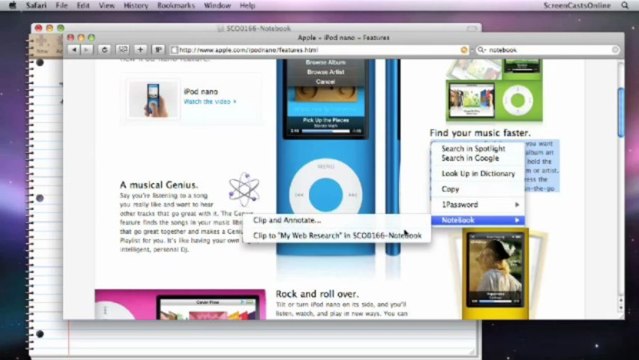Select Look Up in Dictionary
The width and height of the screenshot is (639, 360).
coord(478,174)
